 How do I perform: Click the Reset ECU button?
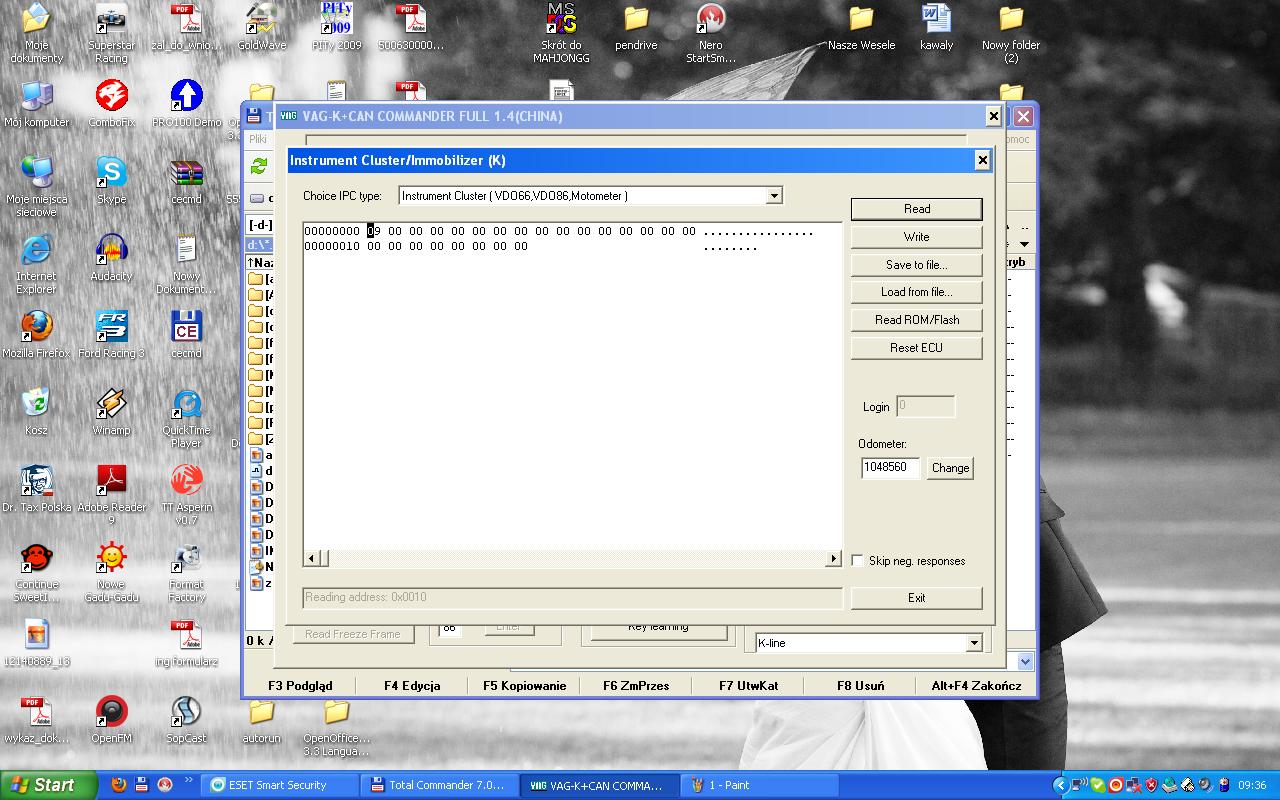pos(917,348)
